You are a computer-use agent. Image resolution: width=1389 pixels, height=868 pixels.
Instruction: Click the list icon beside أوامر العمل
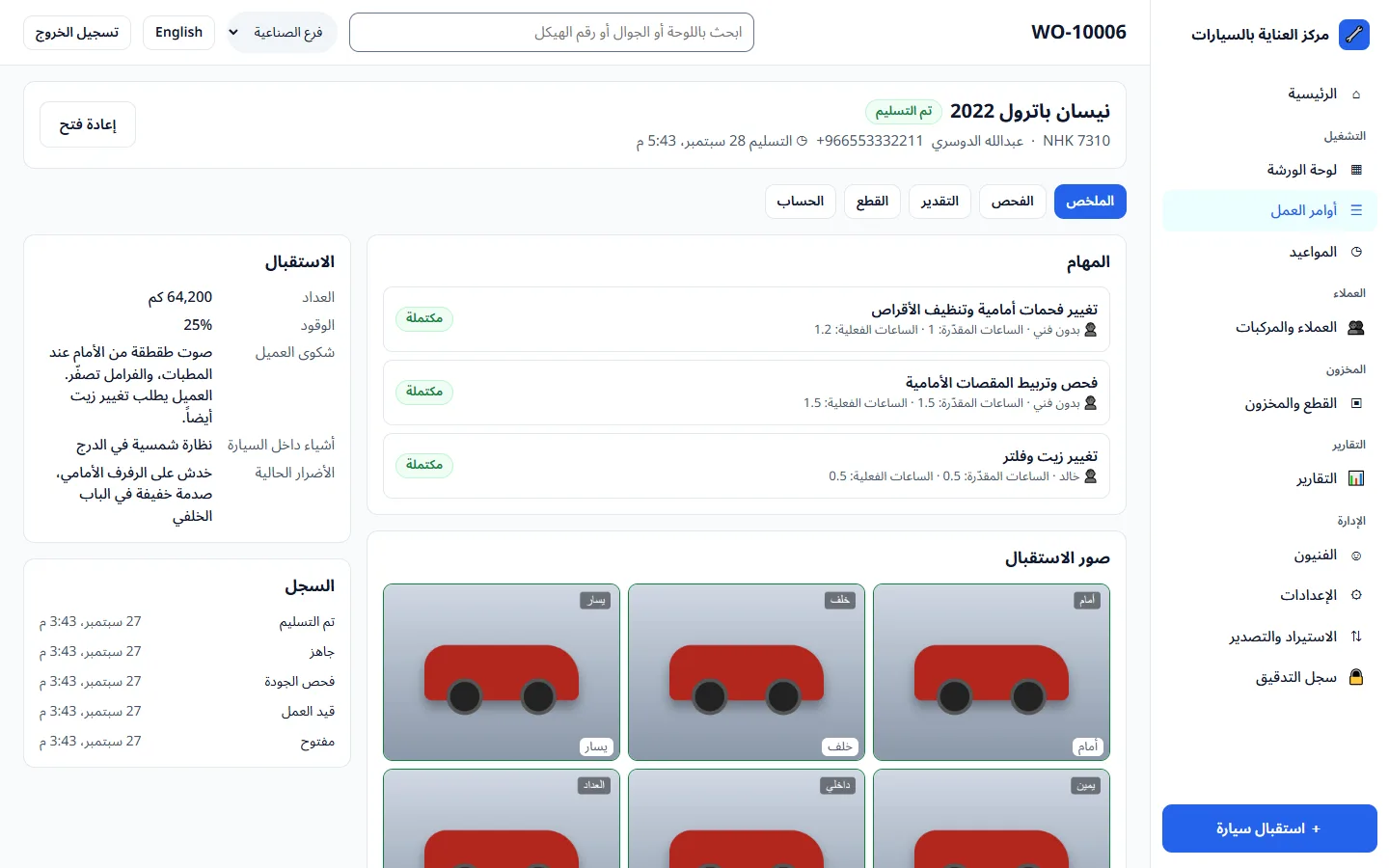[x=1356, y=210]
